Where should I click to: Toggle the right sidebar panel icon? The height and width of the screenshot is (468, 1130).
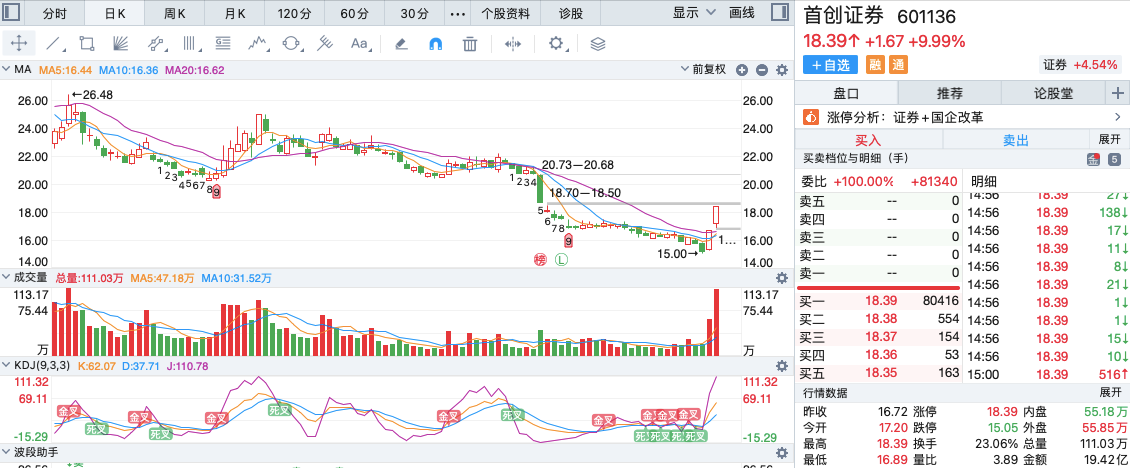click(778, 12)
